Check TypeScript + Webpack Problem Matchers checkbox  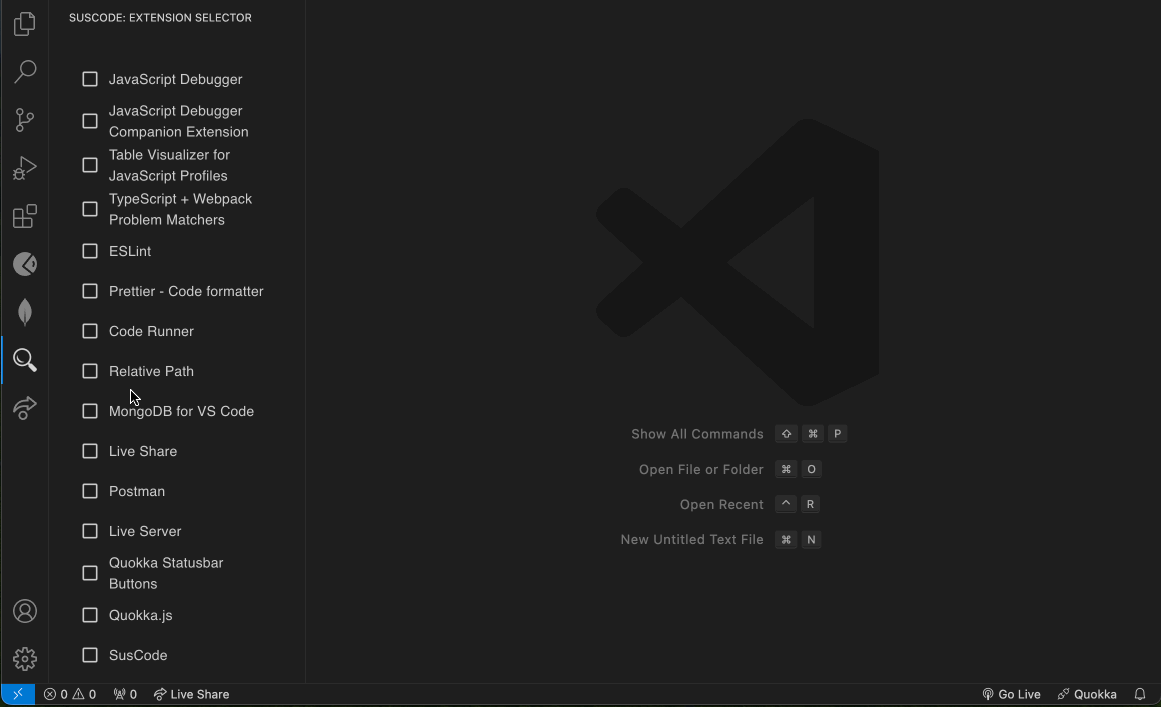pyautogui.click(x=90, y=210)
